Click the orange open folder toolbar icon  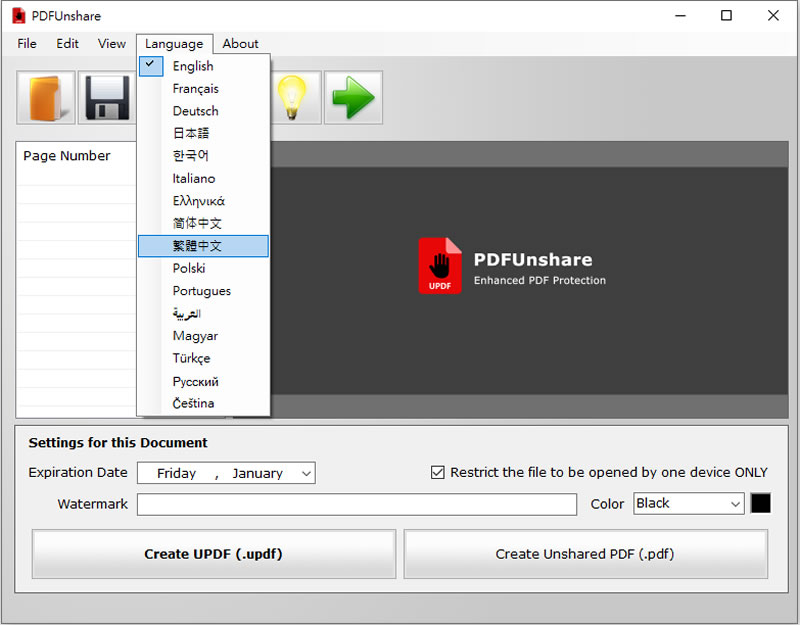pos(46,97)
